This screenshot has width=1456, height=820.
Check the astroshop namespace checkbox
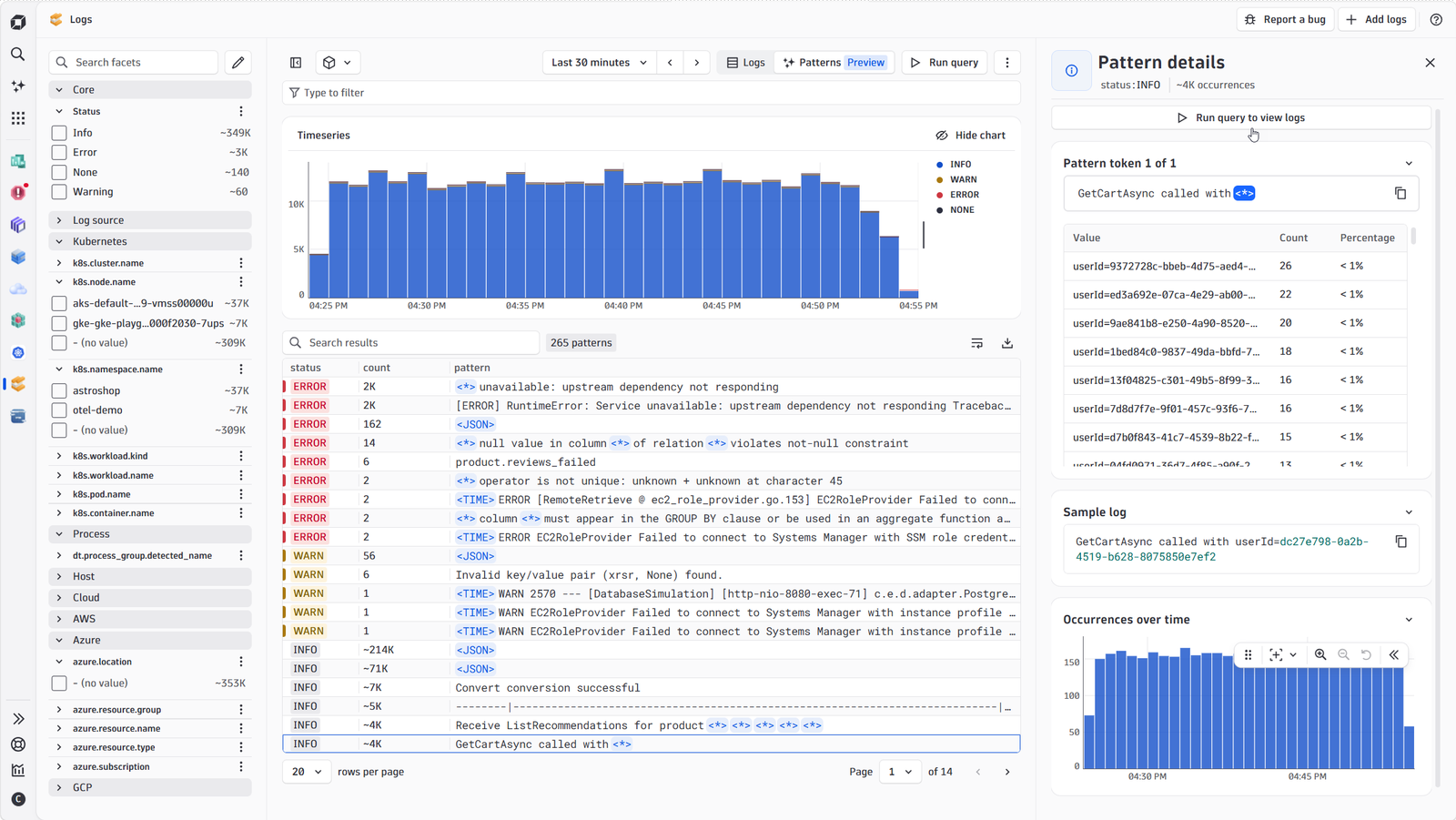click(59, 390)
